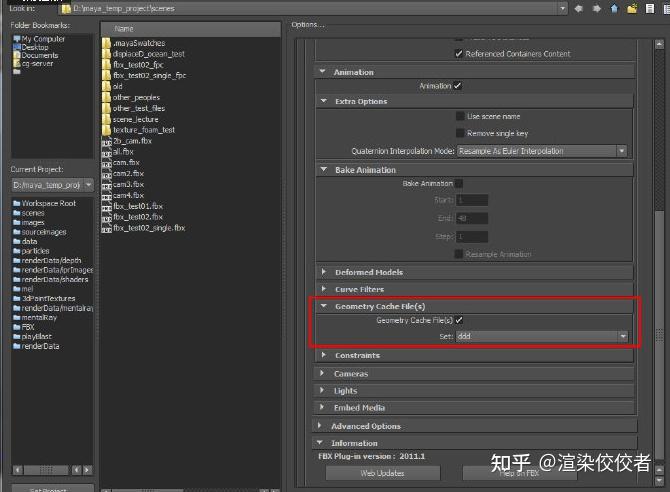The height and width of the screenshot is (492, 670).
Task: Select sourceimages project folder
Action: [x=40, y=232]
